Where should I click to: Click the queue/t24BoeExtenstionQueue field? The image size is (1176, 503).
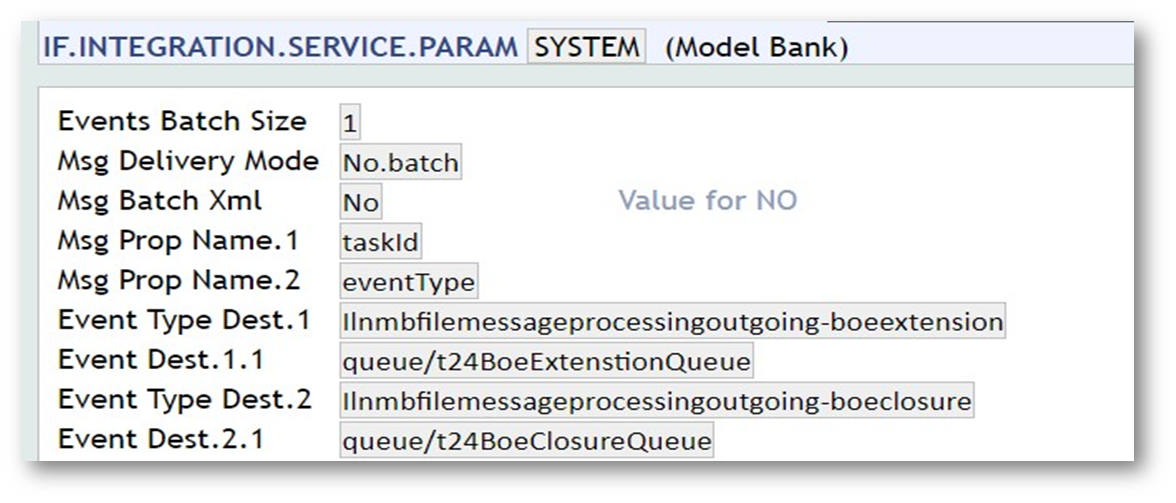point(546,362)
